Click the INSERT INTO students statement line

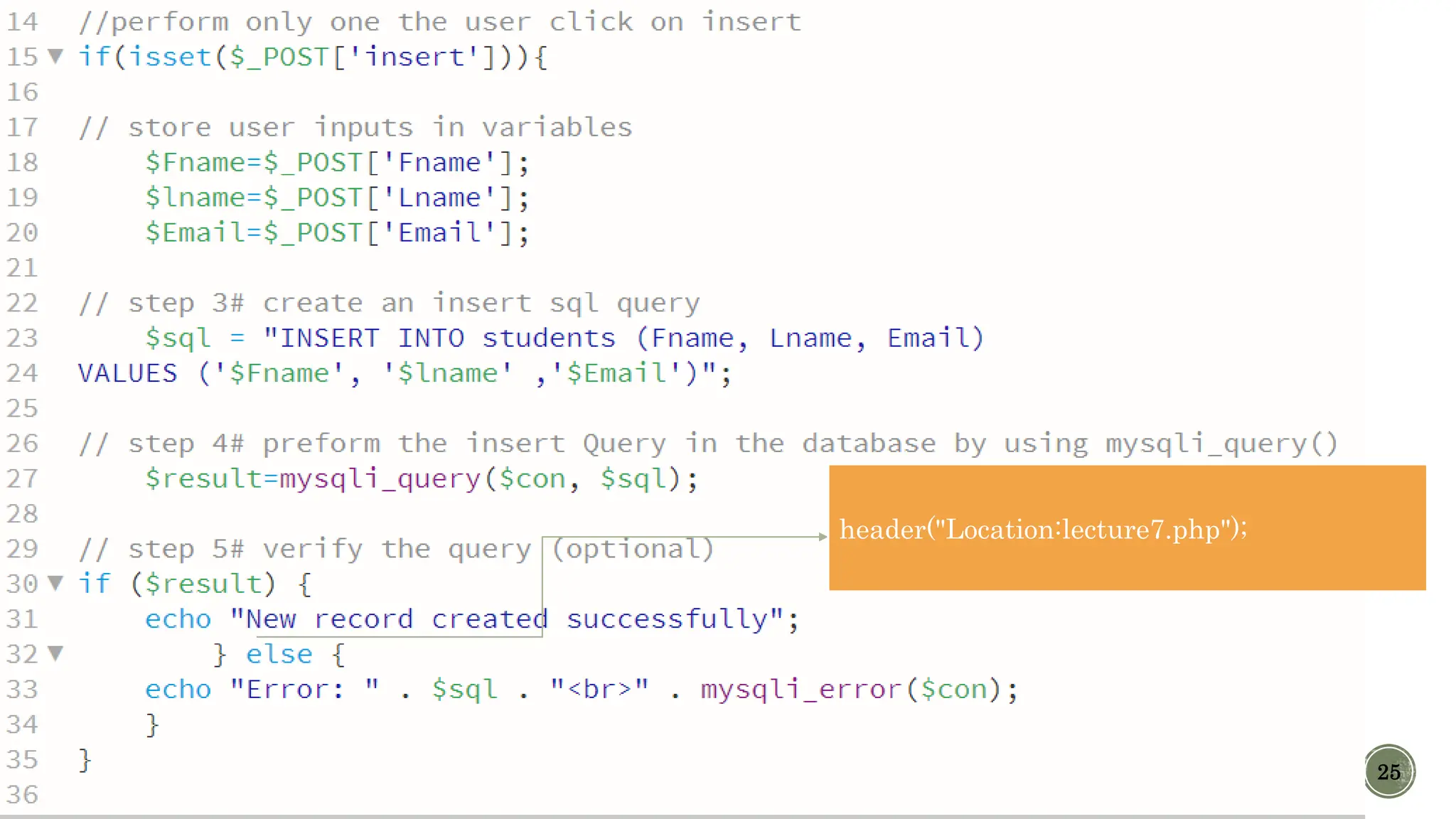[x=565, y=338]
